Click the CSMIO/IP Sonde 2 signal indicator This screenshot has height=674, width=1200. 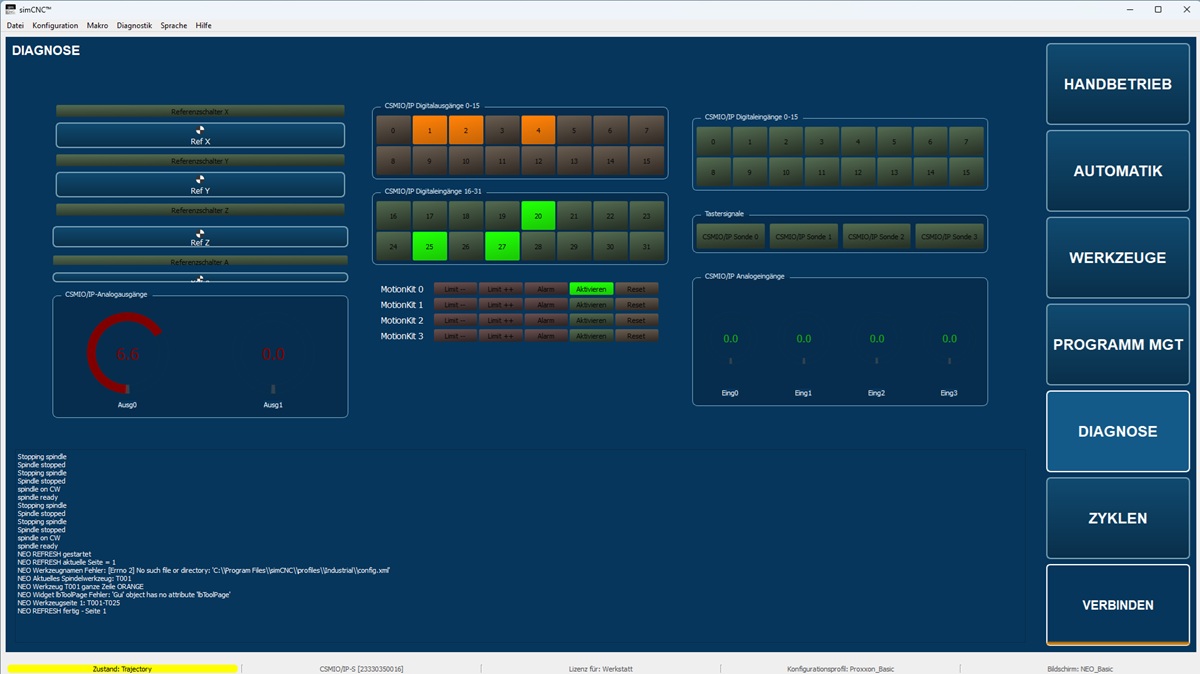(876, 237)
